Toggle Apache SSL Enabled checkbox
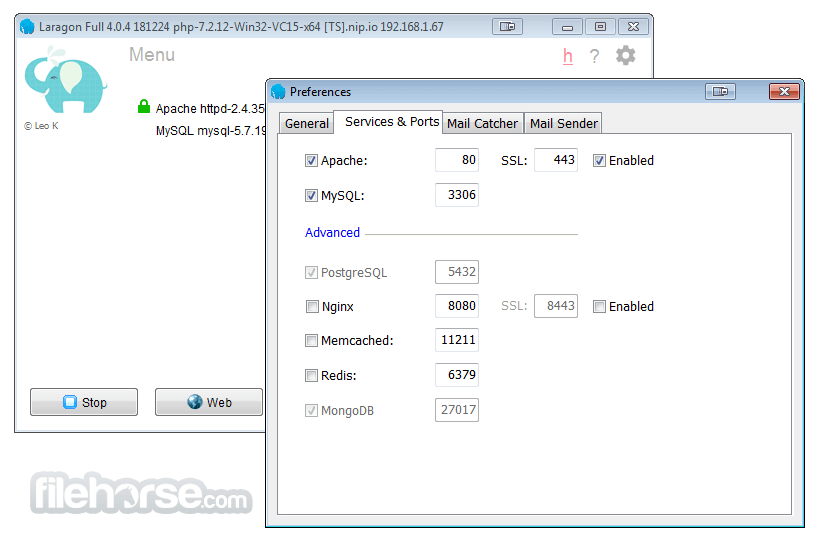 pos(599,161)
